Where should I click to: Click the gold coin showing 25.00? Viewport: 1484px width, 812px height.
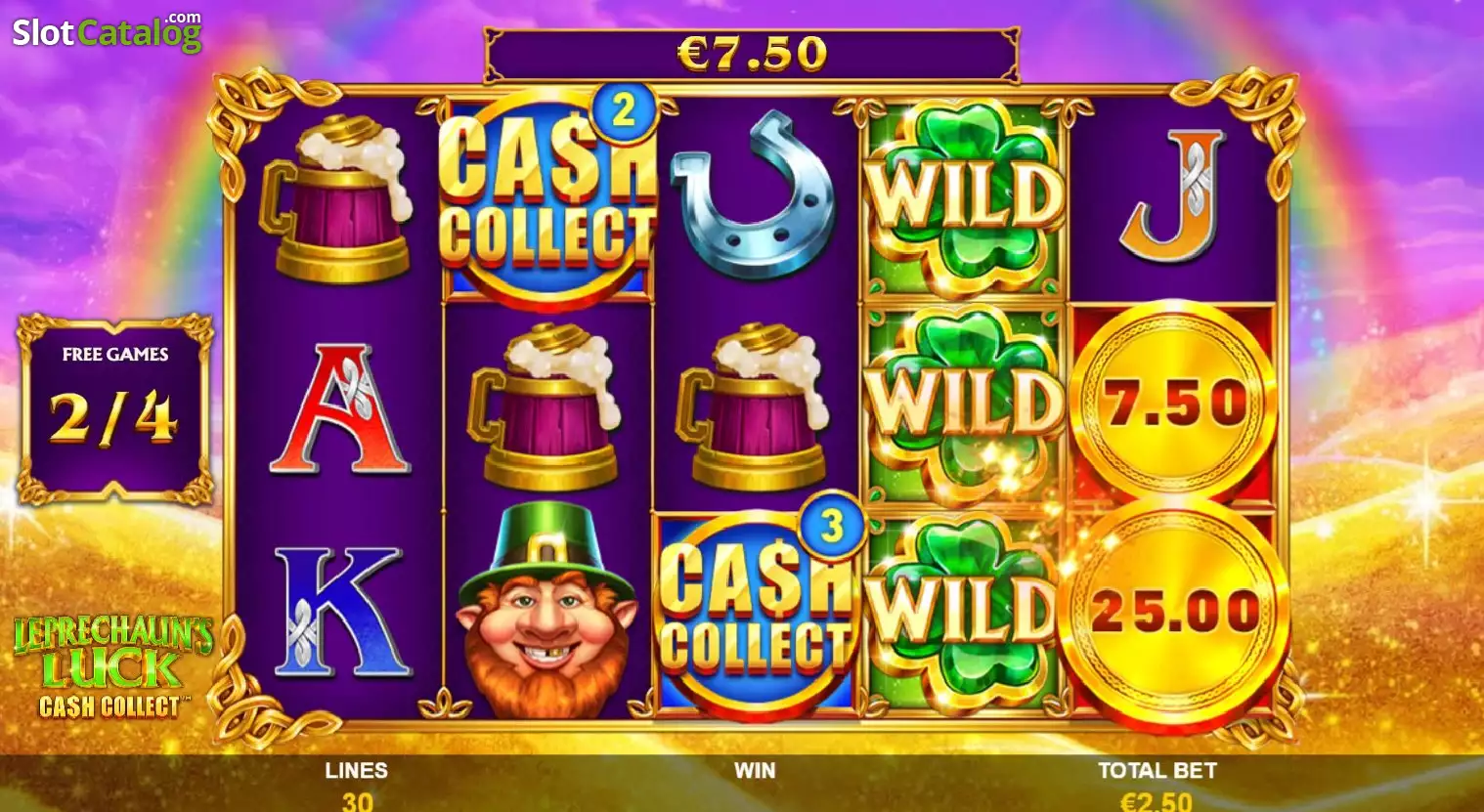[1174, 610]
